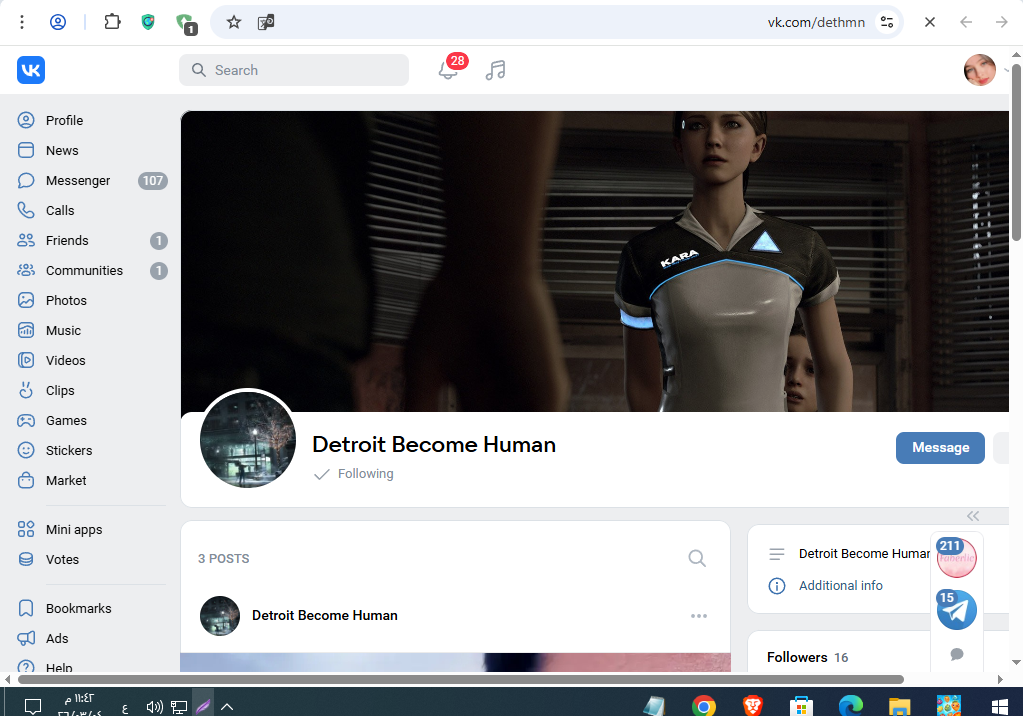The width and height of the screenshot is (1023, 716).
Task: Click the horizontal scrollbar thumb
Action: (x=461, y=679)
